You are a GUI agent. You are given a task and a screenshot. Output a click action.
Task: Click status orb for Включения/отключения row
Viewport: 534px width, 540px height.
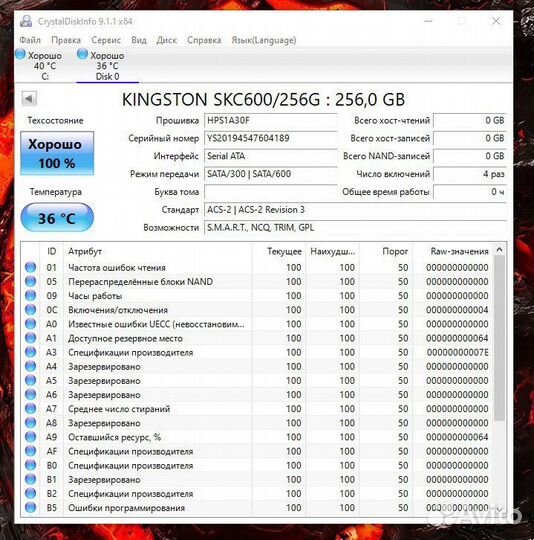click(31, 310)
